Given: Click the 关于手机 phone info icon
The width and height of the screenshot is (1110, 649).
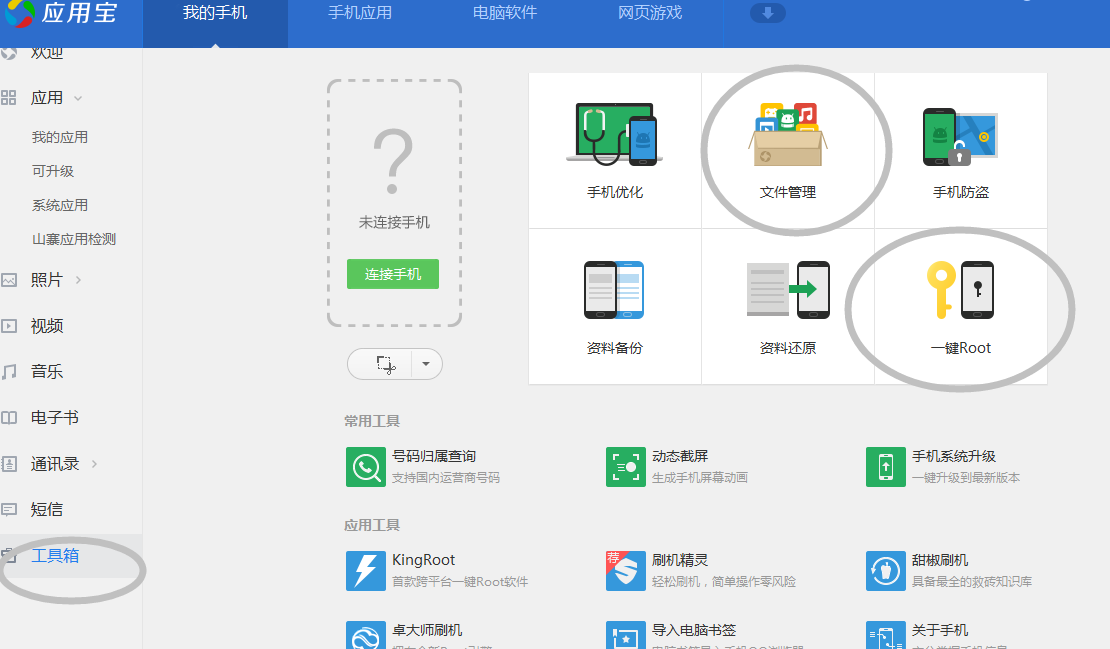Looking at the screenshot, I should tap(886, 635).
